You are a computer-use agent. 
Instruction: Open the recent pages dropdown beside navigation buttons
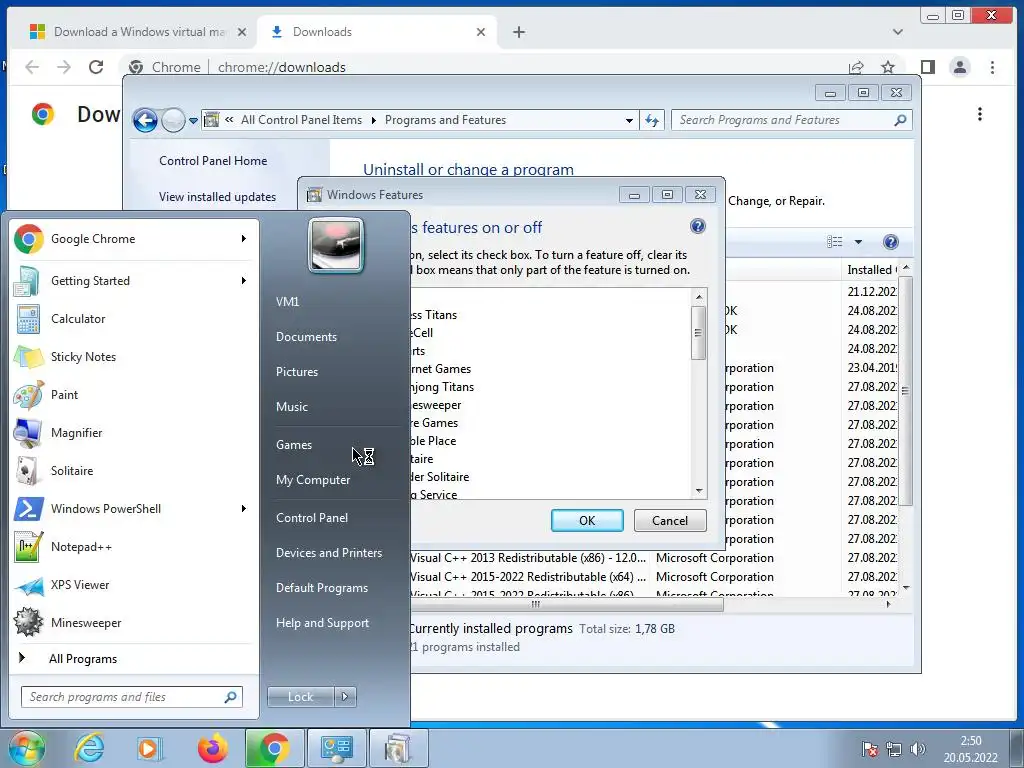click(x=193, y=121)
